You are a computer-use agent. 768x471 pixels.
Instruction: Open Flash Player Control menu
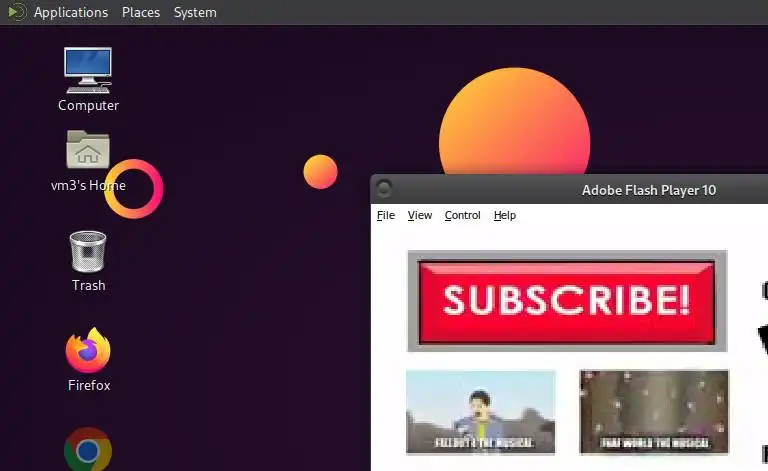click(462, 215)
